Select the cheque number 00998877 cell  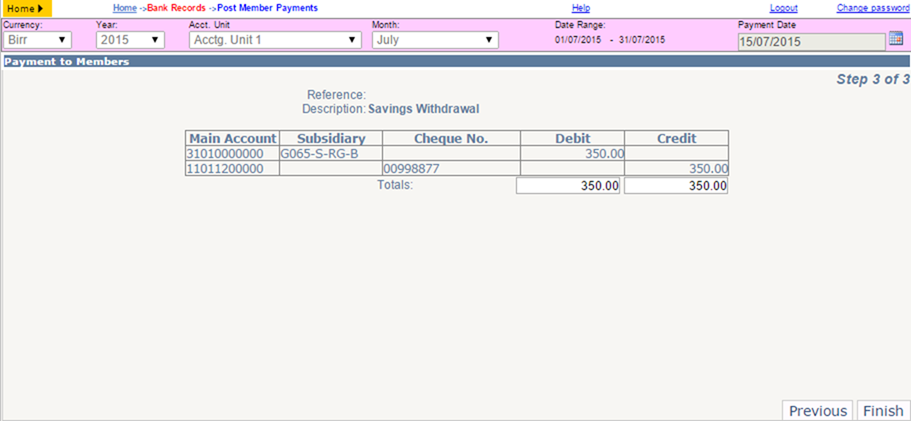click(451, 168)
